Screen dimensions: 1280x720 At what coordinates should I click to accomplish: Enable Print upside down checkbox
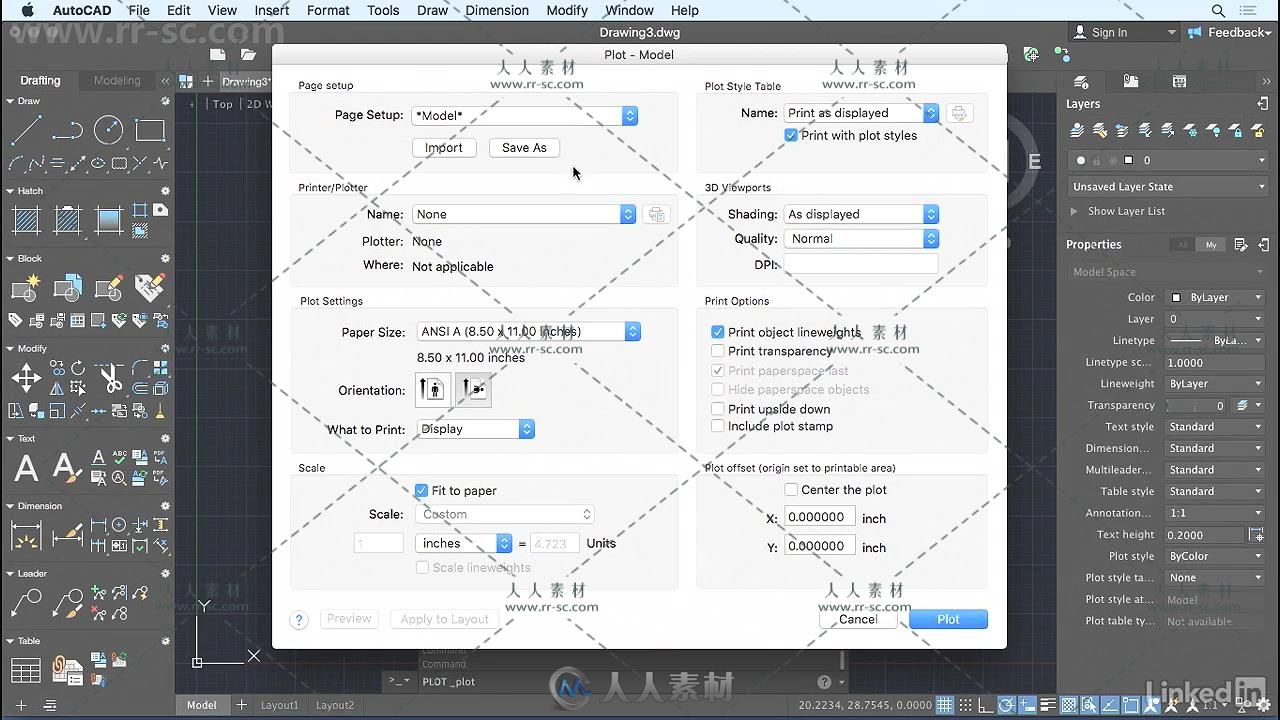tap(717, 409)
